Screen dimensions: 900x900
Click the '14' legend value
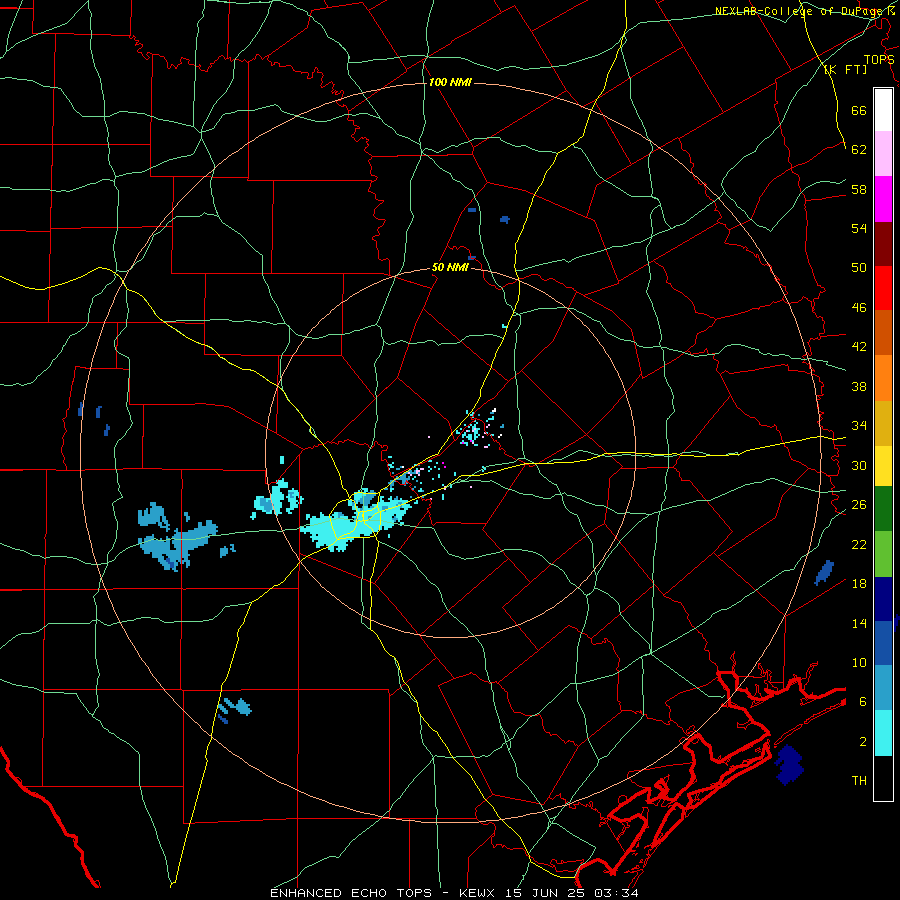point(859,623)
